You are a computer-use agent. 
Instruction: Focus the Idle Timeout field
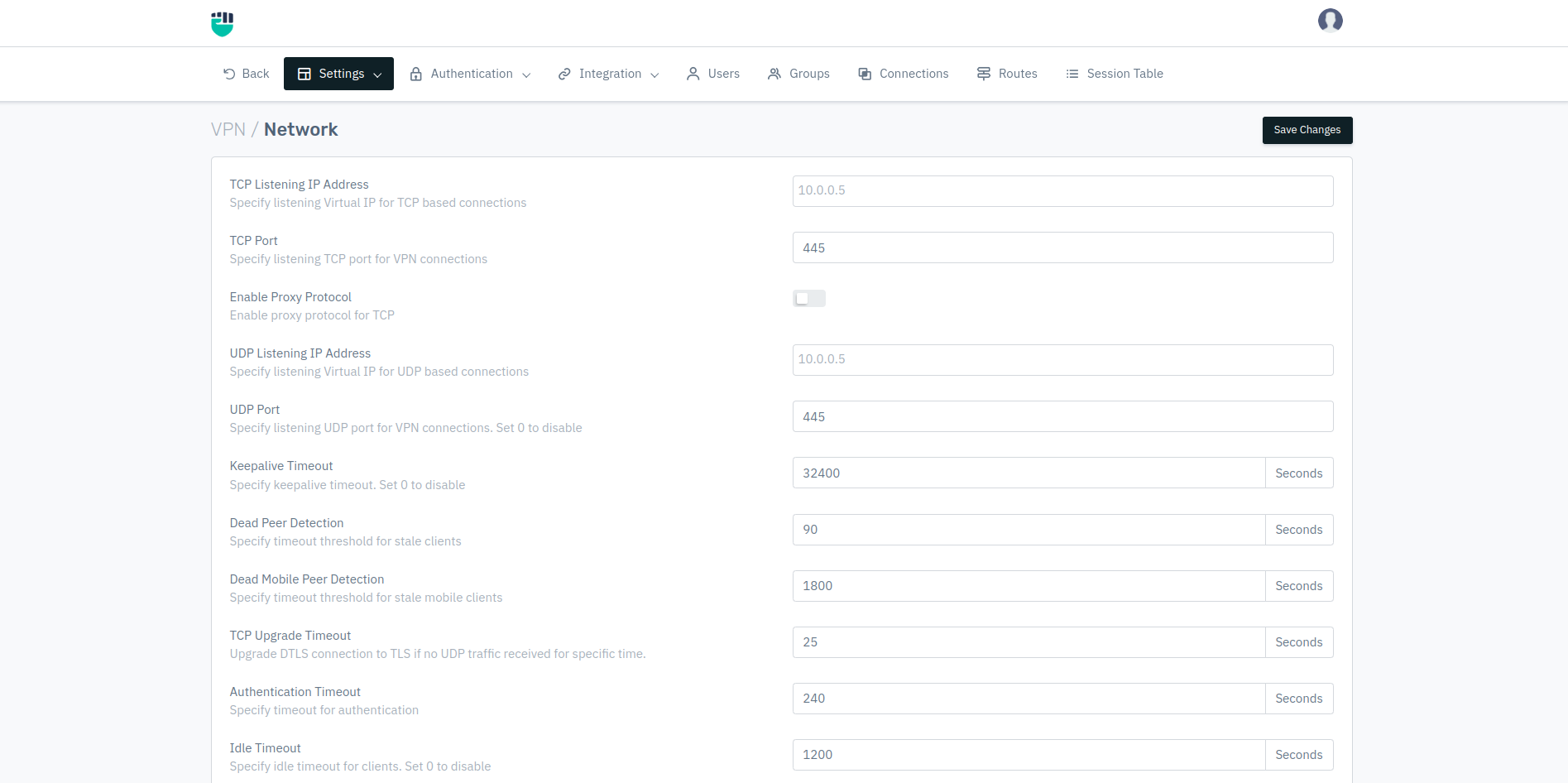click(1029, 755)
